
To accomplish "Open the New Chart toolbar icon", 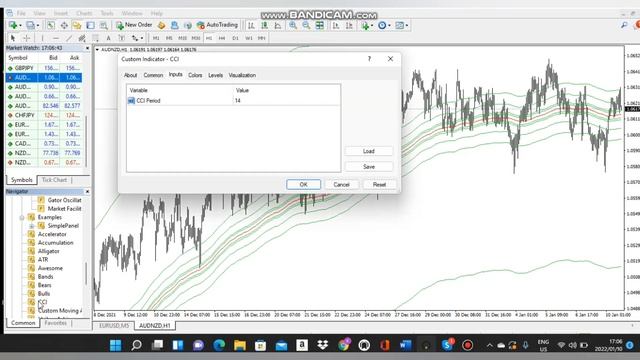I will [x=13, y=25].
